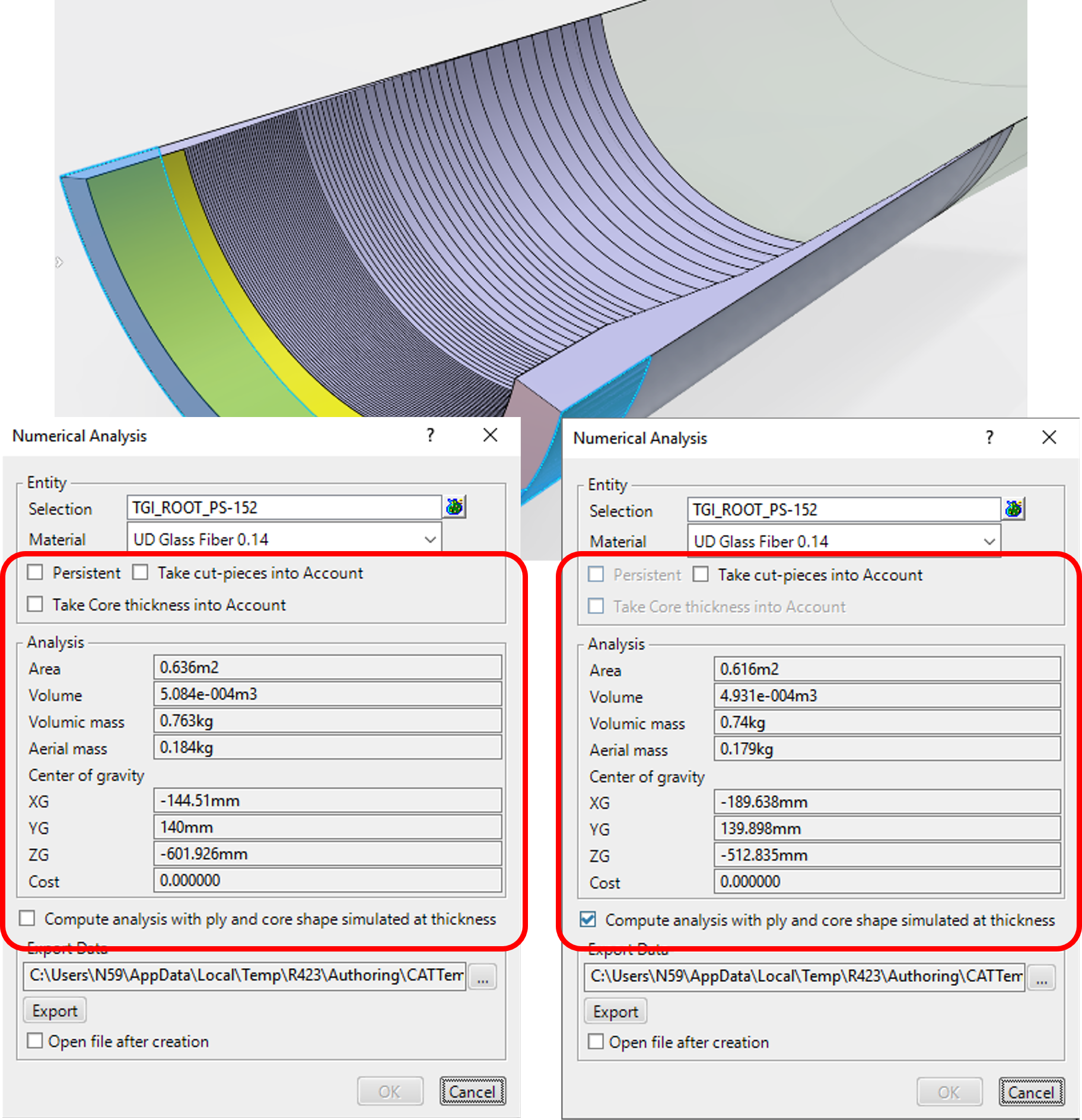Screen dimensions: 1082x1120
Task: Enable Take Core thickness into Account, left dialog
Action: click(x=36, y=604)
